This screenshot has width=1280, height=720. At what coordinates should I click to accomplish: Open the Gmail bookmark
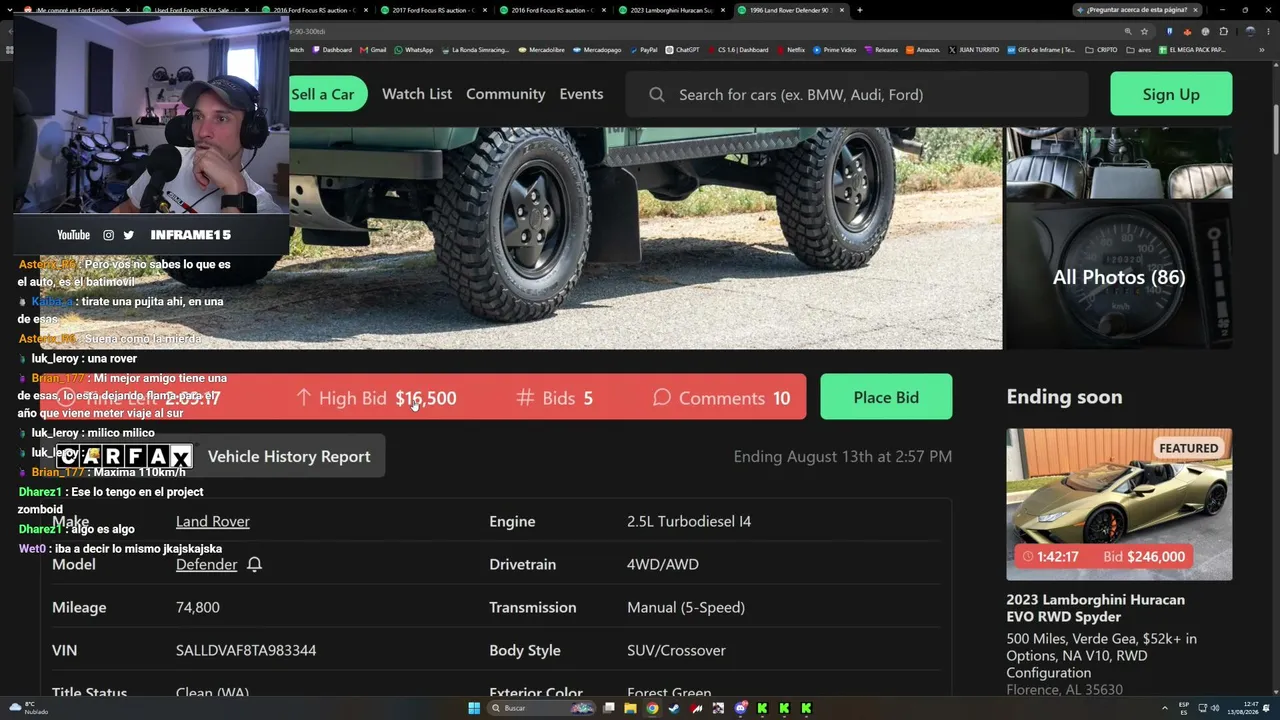tap(373, 50)
